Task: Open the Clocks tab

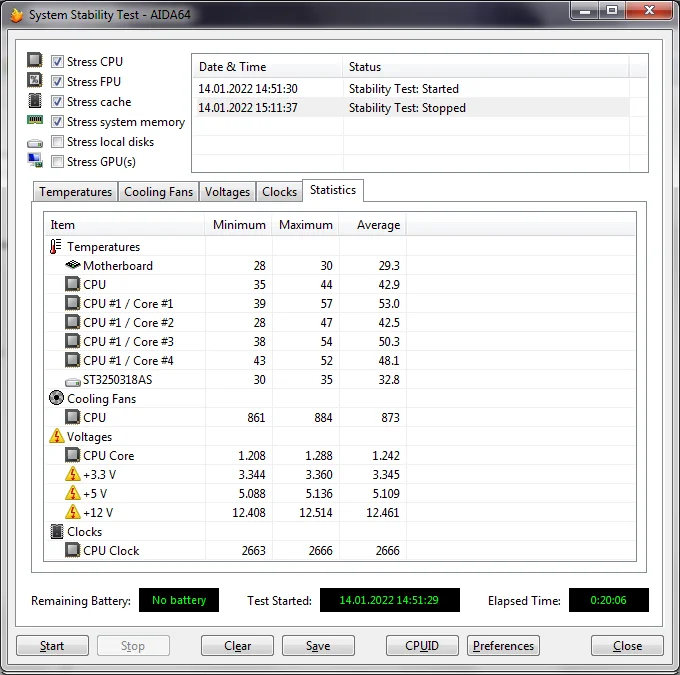Action: tap(279, 192)
